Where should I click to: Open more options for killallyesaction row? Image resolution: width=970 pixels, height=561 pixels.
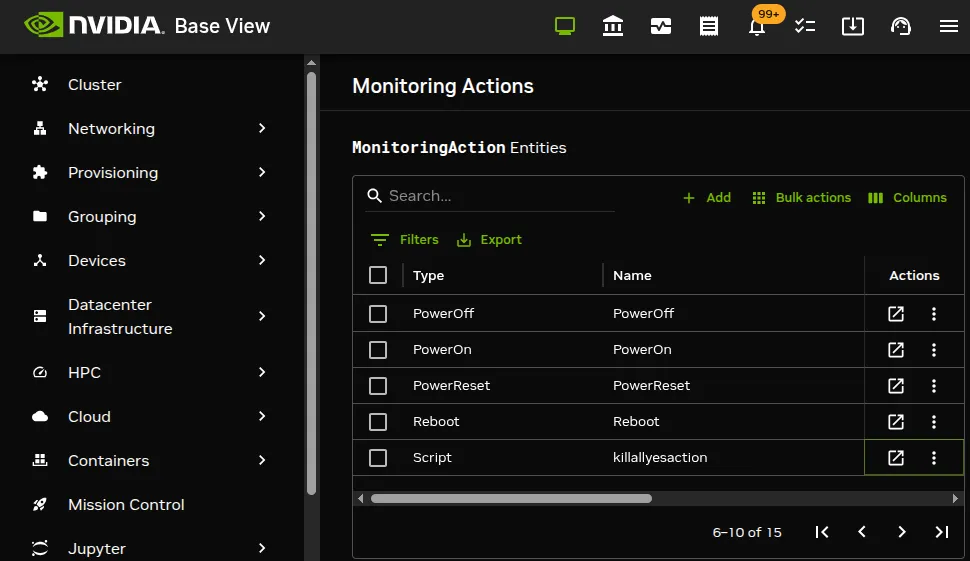pos(934,458)
